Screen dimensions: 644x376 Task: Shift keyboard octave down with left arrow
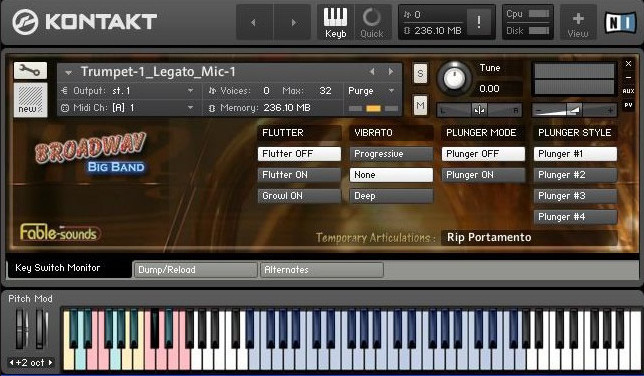pyautogui.click(x=12, y=362)
